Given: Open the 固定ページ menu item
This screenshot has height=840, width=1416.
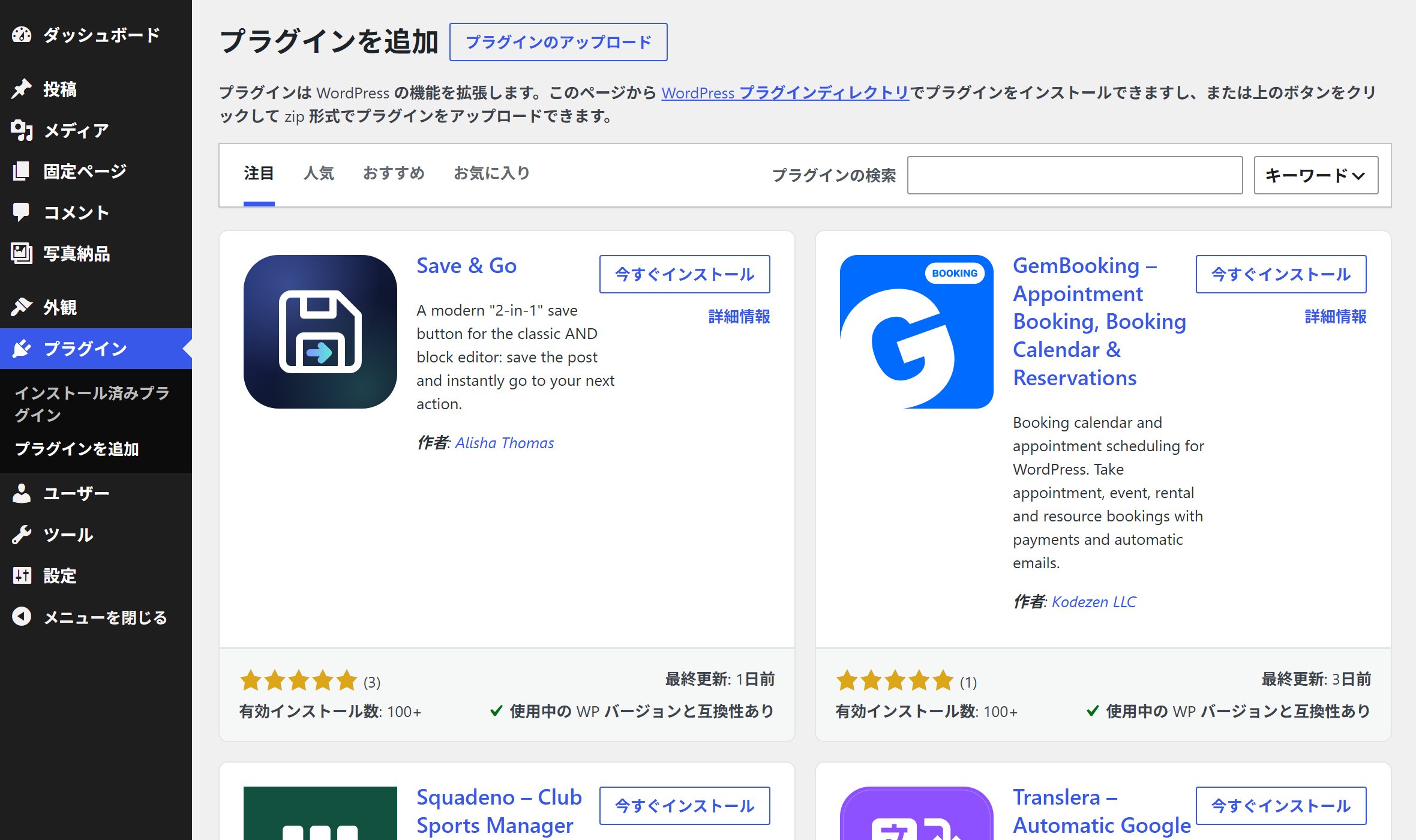Looking at the screenshot, I should tap(96, 171).
